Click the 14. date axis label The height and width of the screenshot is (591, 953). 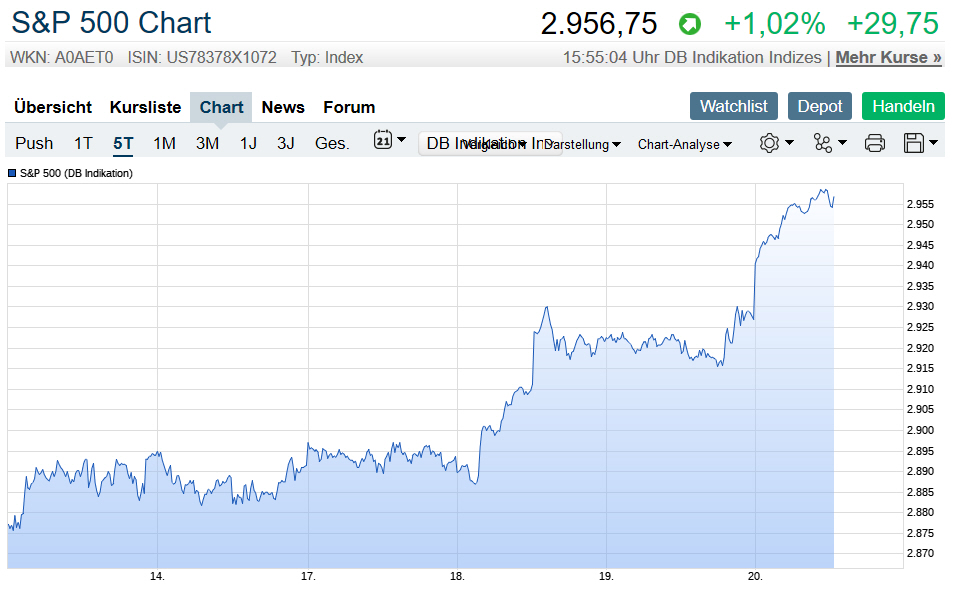pyautogui.click(x=157, y=576)
